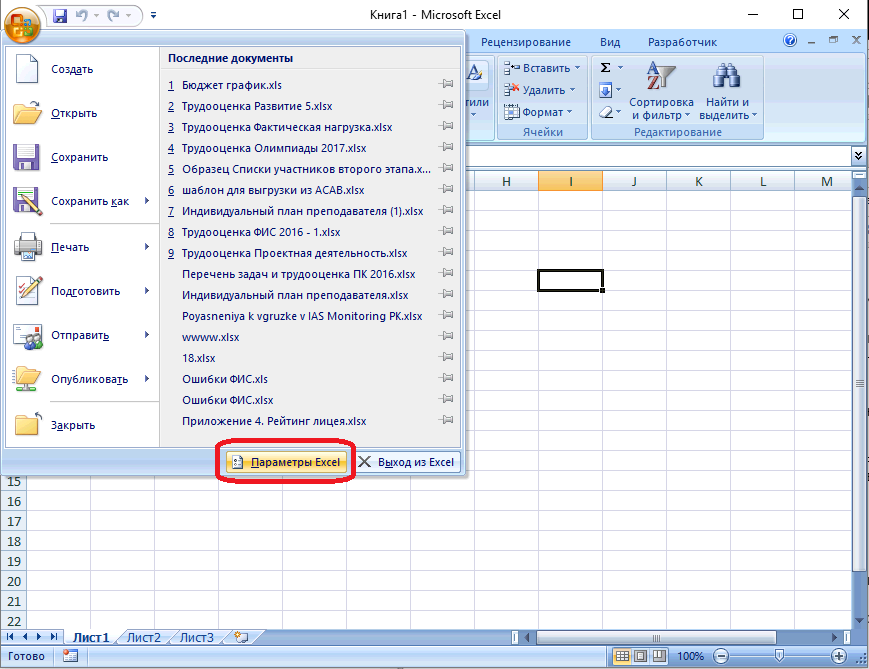
Task: Click Выход из Excel button
Action: [x=407, y=462]
